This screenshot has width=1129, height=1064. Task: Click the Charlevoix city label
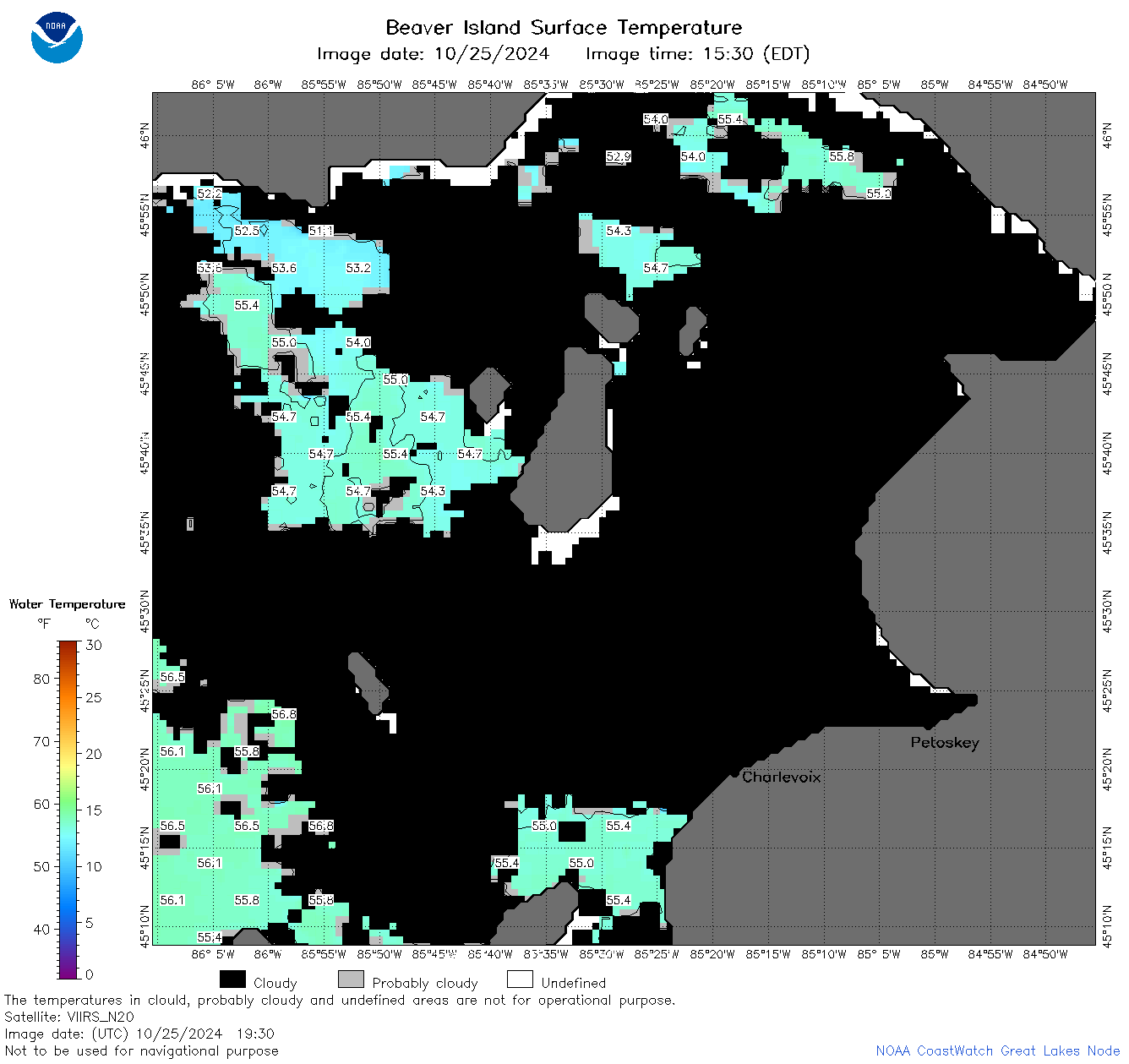[782, 777]
